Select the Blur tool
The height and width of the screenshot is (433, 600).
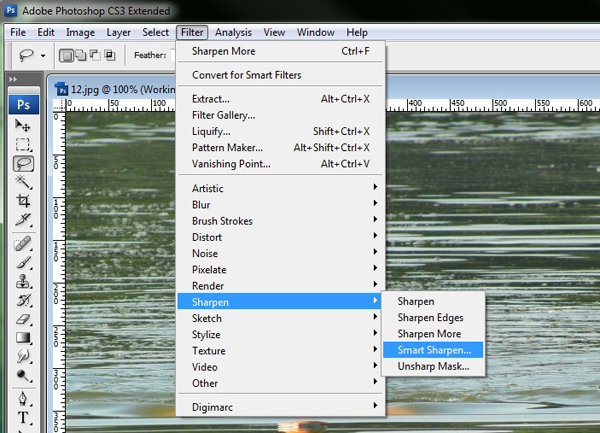coord(23,356)
